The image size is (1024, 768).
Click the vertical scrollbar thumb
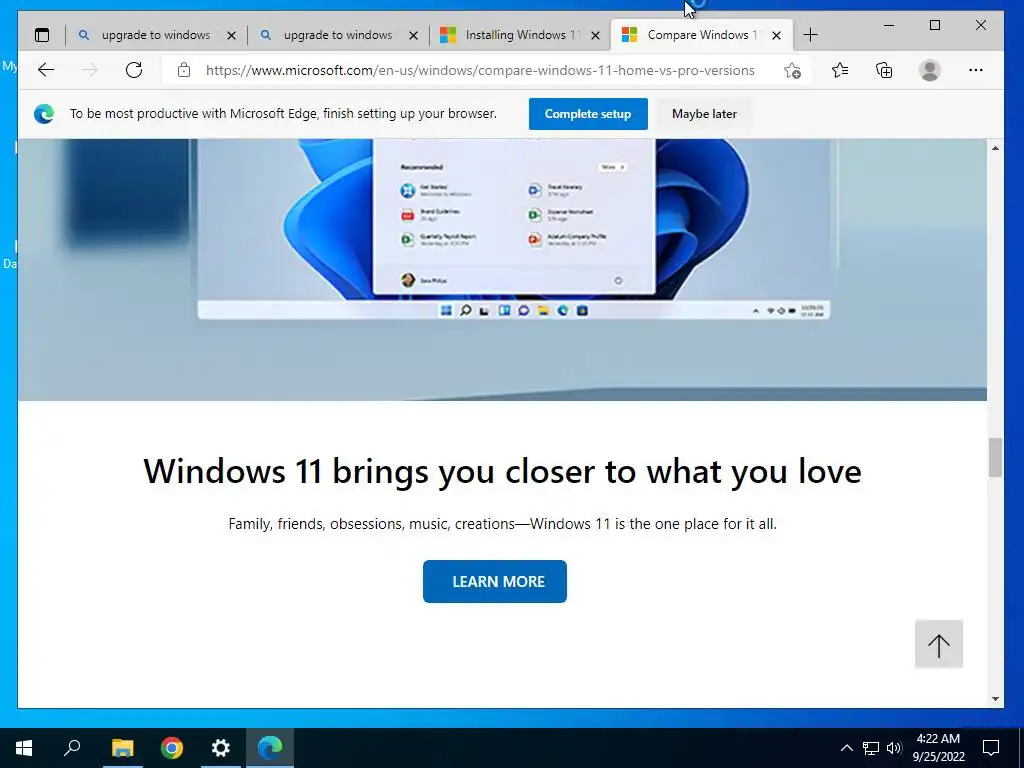tap(995, 458)
